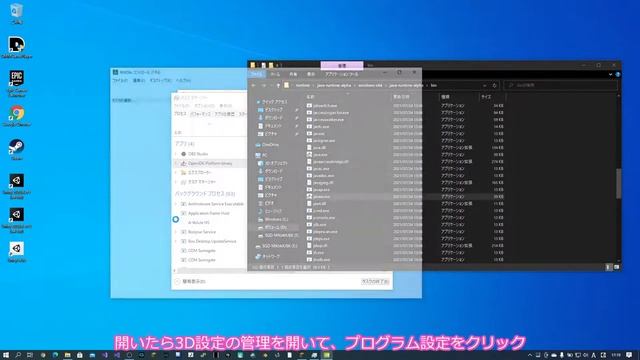Open ファイル menu in NVIDIA Control Panel
This screenshot has height=360, width=640.
click(x=120, y=80)
